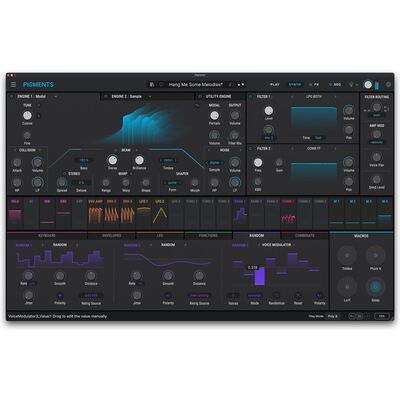Toggle Engine 2 power button

tap(106, 96)
